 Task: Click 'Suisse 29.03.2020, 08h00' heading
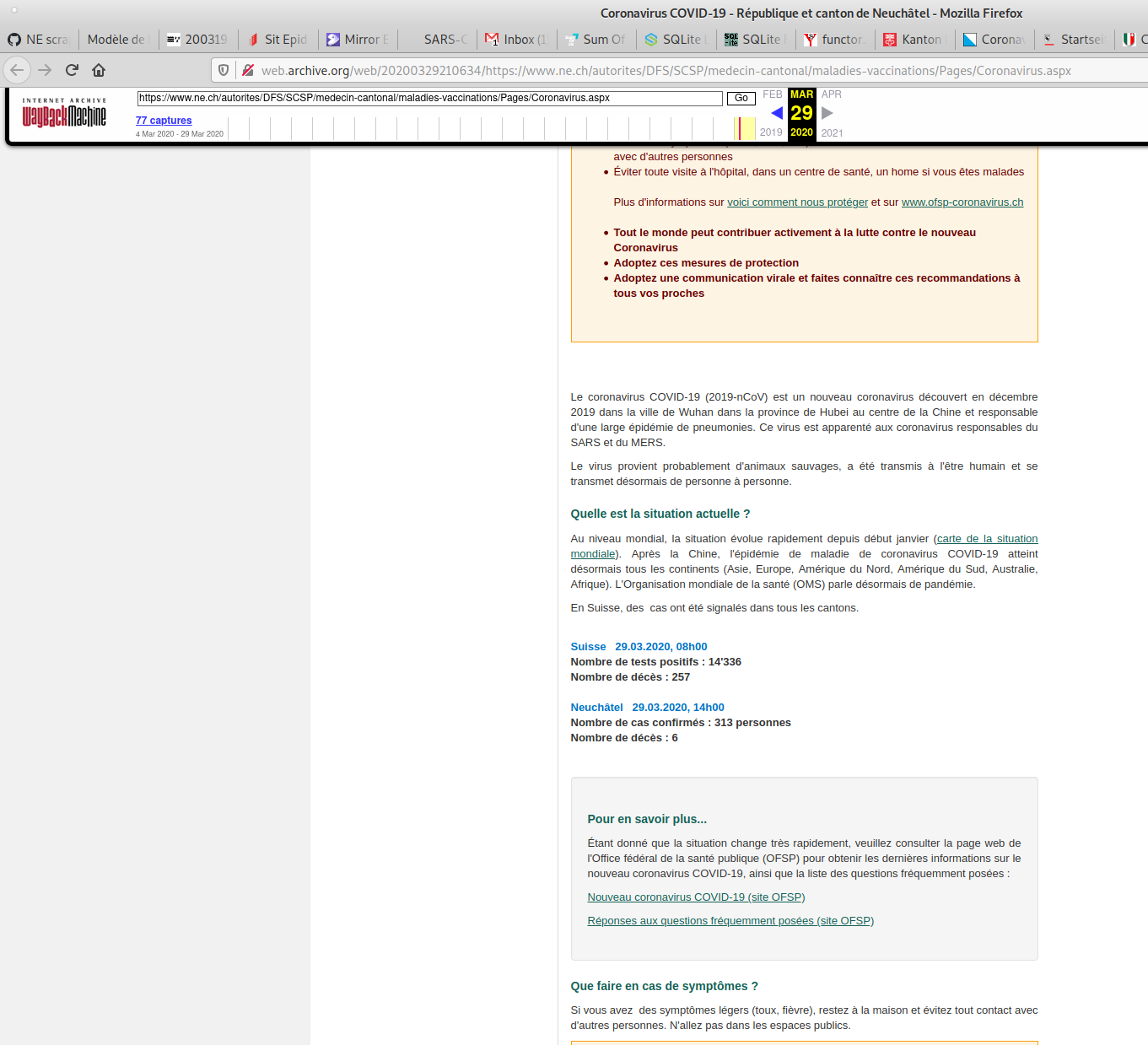pyautogui.click(x=639, y=647)
